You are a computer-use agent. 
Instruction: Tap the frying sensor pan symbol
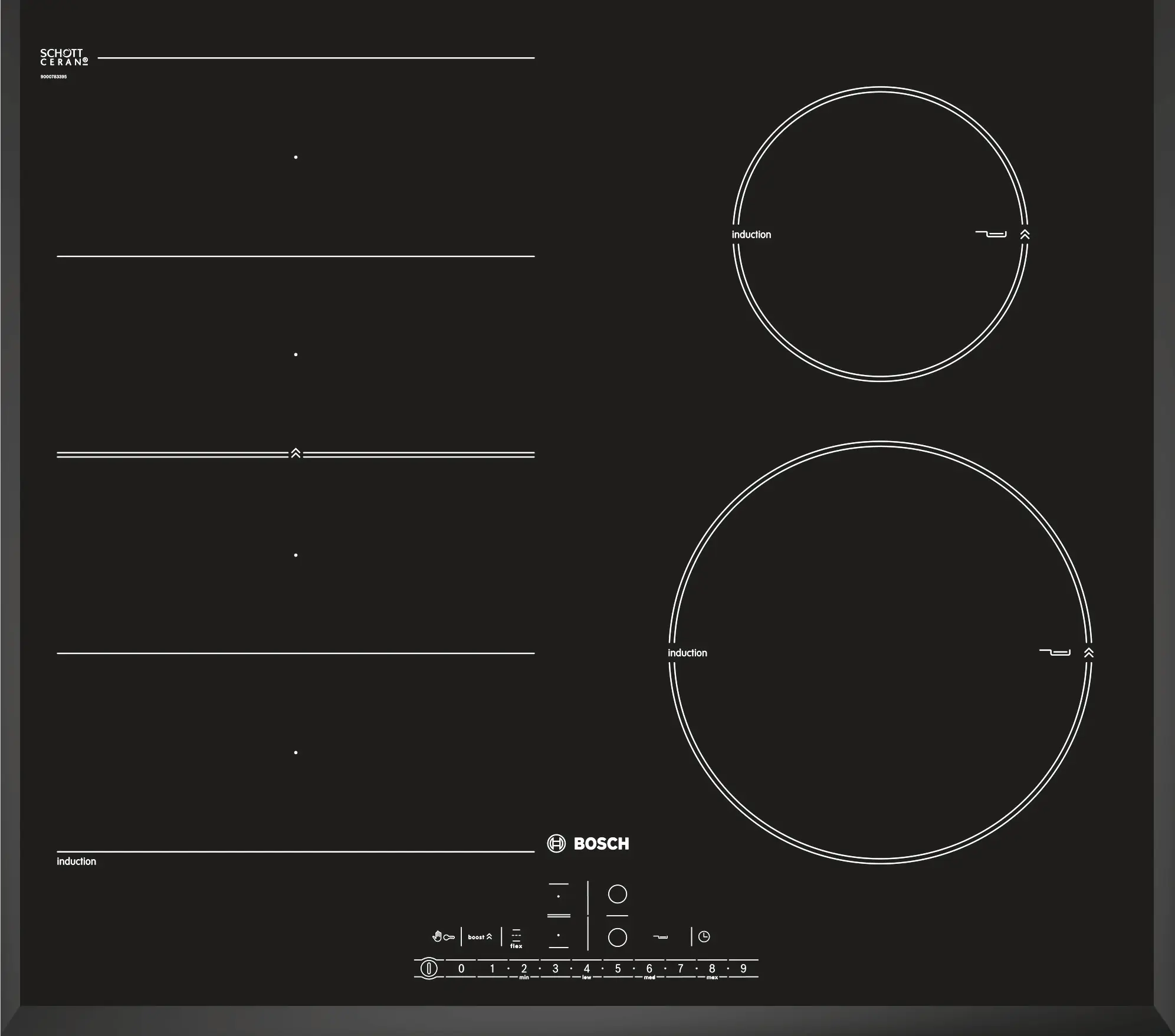pyautogui.click(x=661, y=936)
